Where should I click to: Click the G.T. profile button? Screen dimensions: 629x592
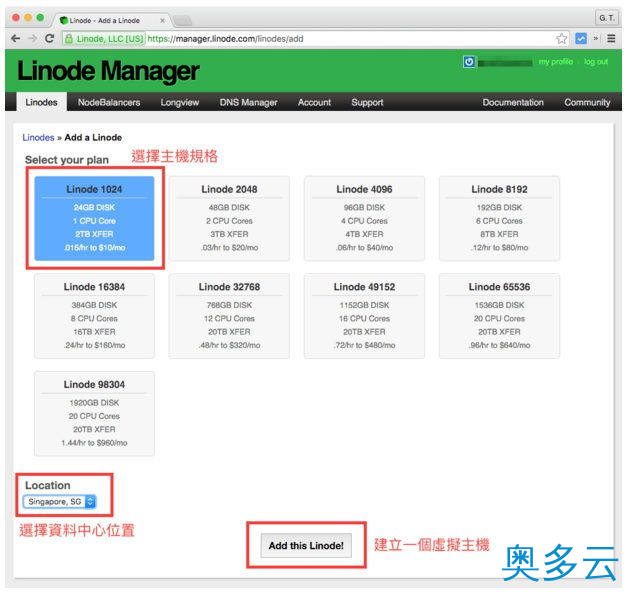(x=607, y=18)
